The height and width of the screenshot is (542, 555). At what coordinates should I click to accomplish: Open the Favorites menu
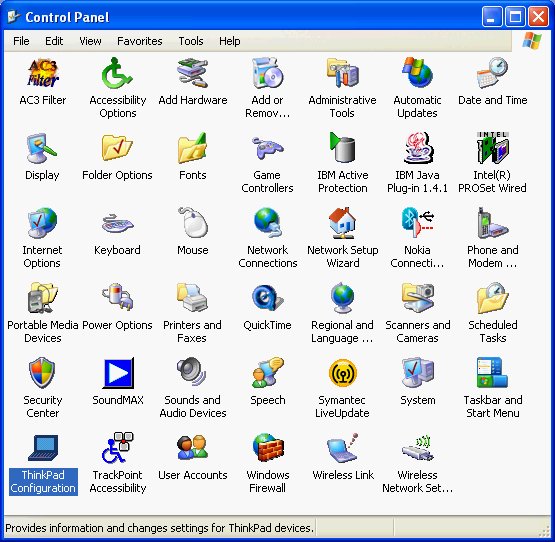139,41
